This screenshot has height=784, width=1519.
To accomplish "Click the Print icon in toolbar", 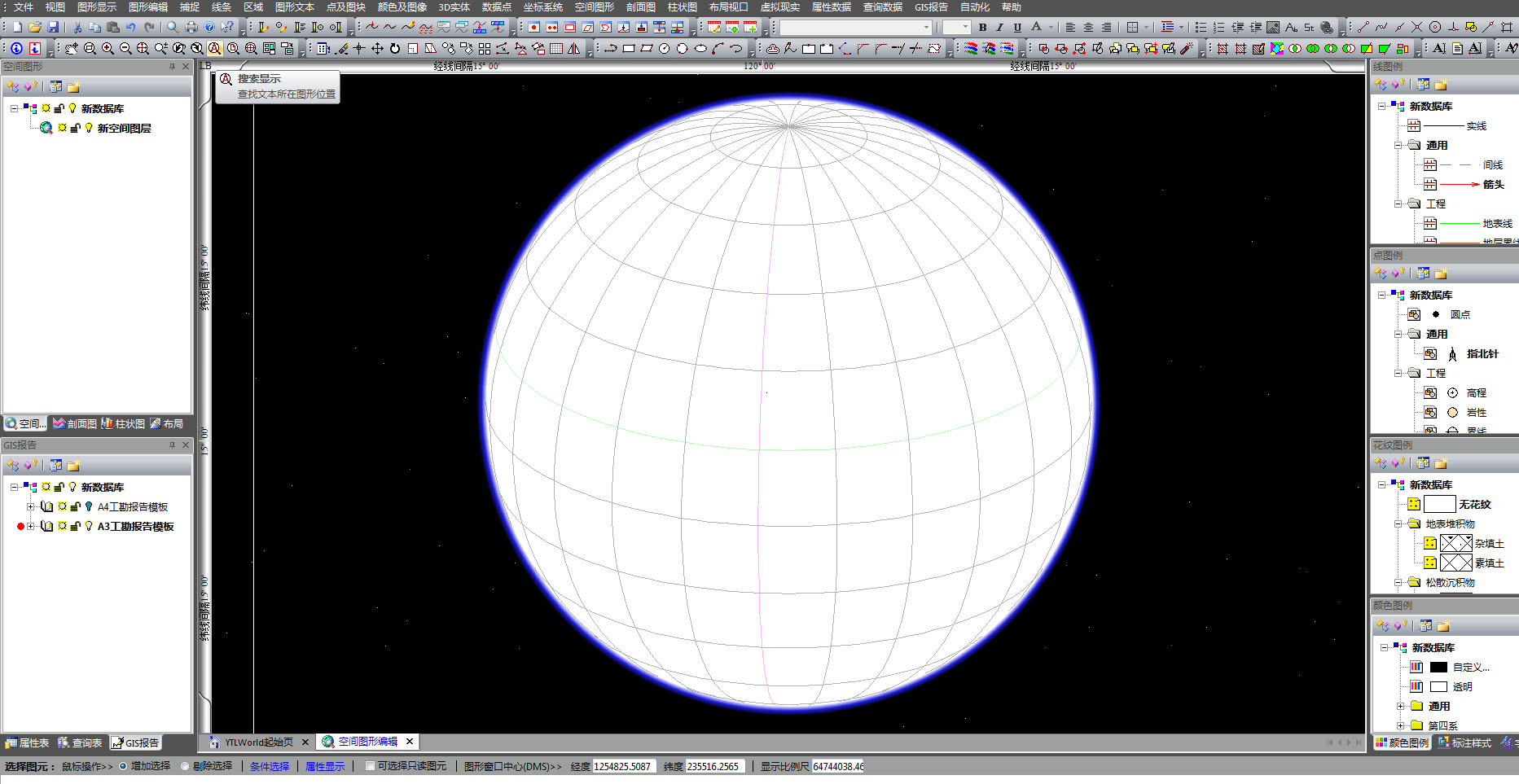I will 191,27.
